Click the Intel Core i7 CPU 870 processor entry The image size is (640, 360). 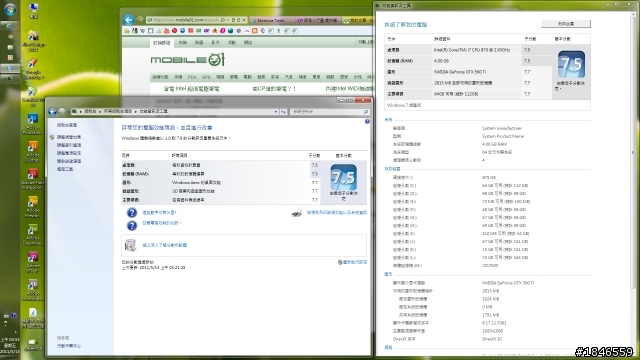471,50
